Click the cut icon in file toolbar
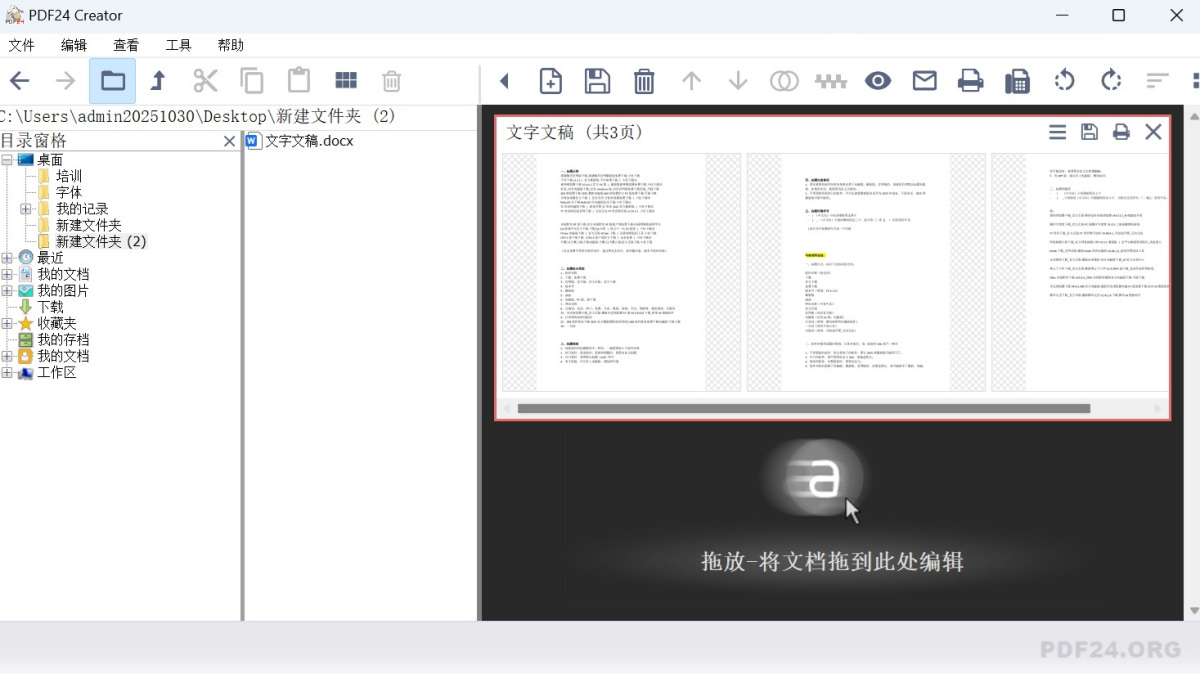Viewport: 1200px width, 674px height. pos(204,80)
